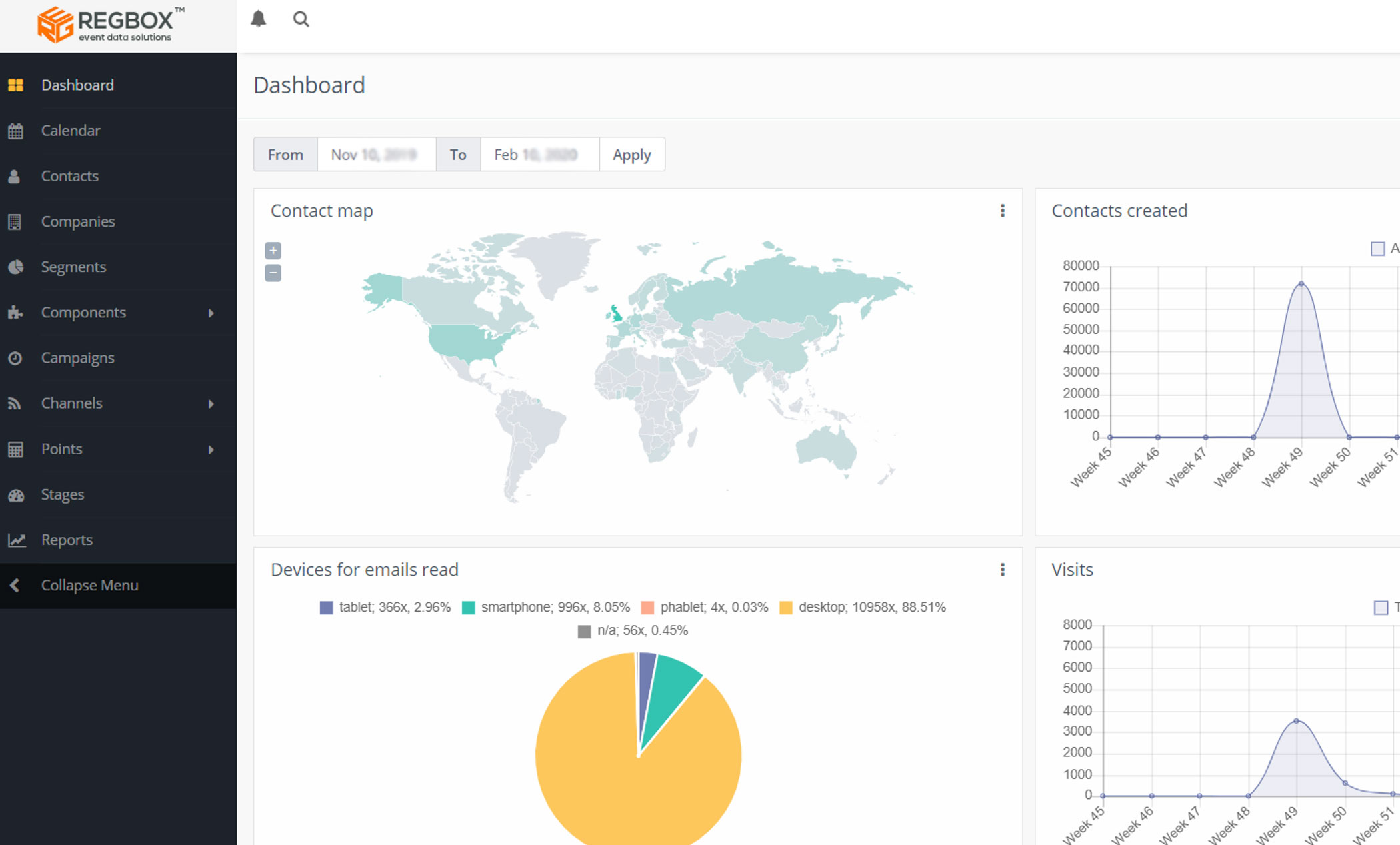Click the Segments pie icon
The width and height of the screenshot is (1400, 845).
(16, 267)
